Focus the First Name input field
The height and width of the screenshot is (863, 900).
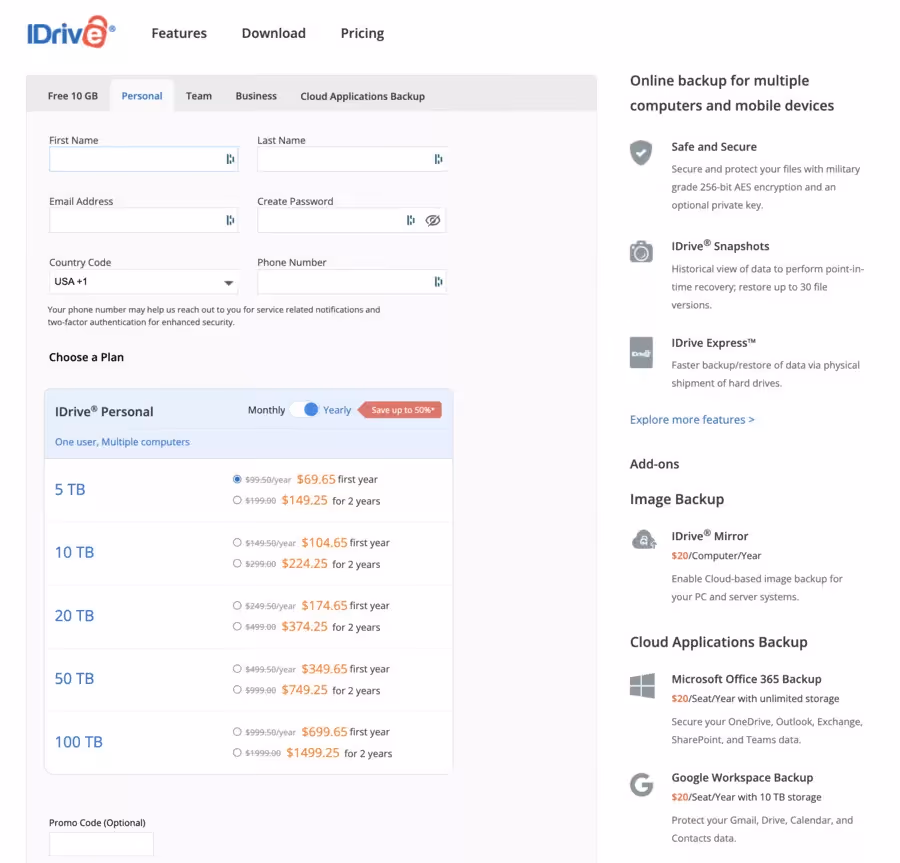(143, 159)
